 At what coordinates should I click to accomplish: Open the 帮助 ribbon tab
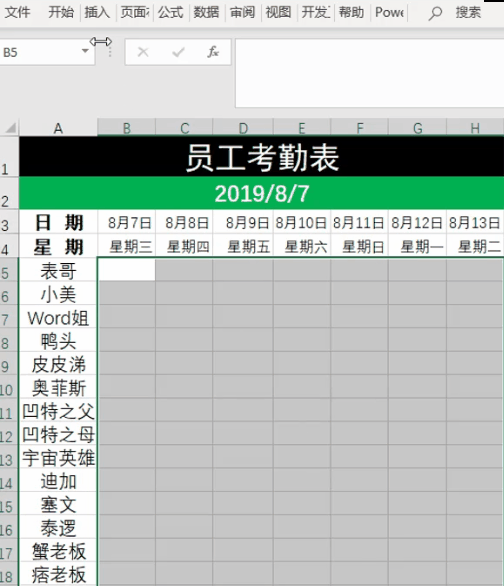click(351, 12)
